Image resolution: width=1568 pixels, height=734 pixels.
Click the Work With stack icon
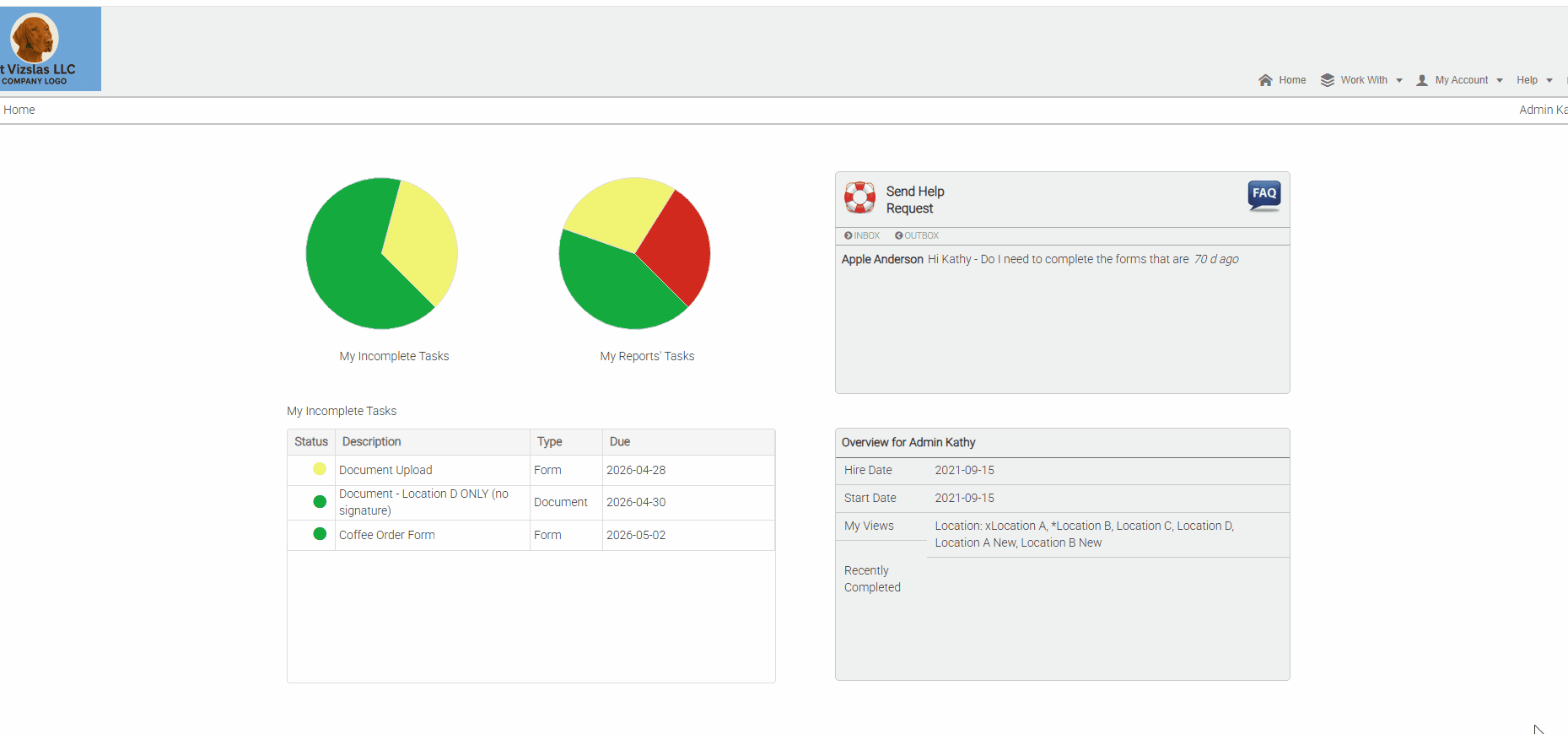tap(1327, 80)
